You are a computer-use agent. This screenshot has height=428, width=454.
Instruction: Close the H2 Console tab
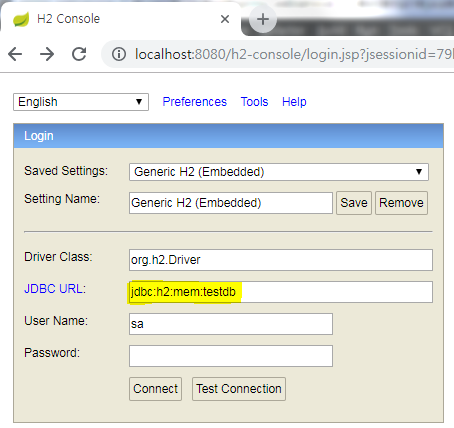point(225,19)
